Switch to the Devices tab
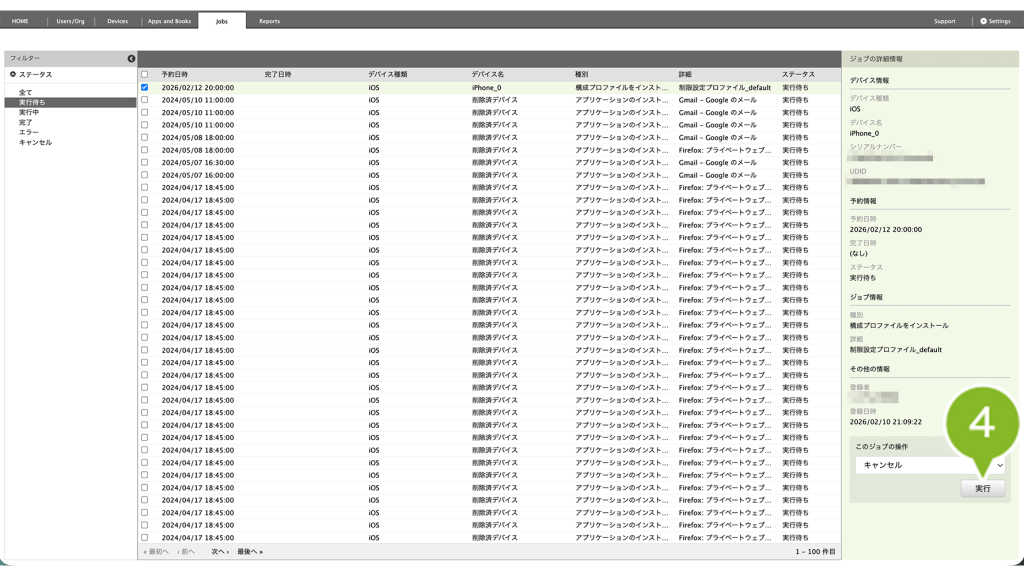 117,21
